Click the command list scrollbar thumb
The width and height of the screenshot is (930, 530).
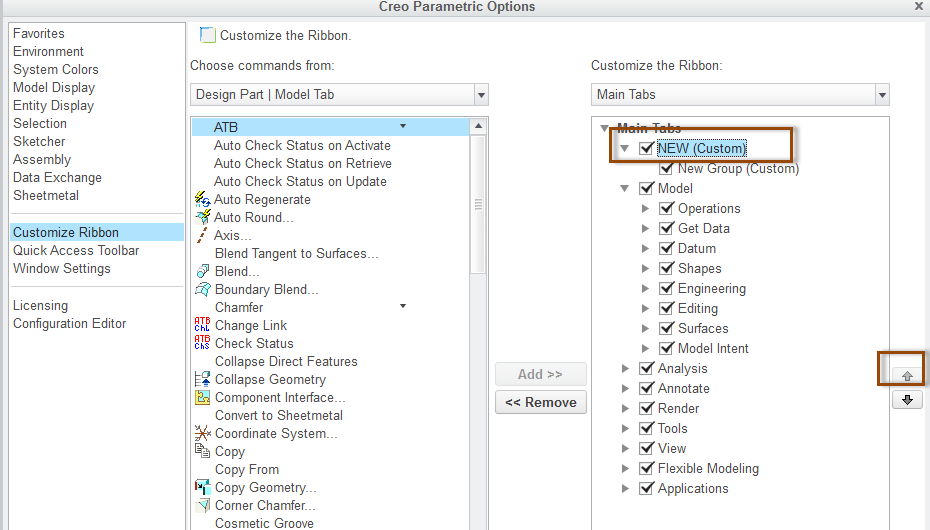pos(478,205)
